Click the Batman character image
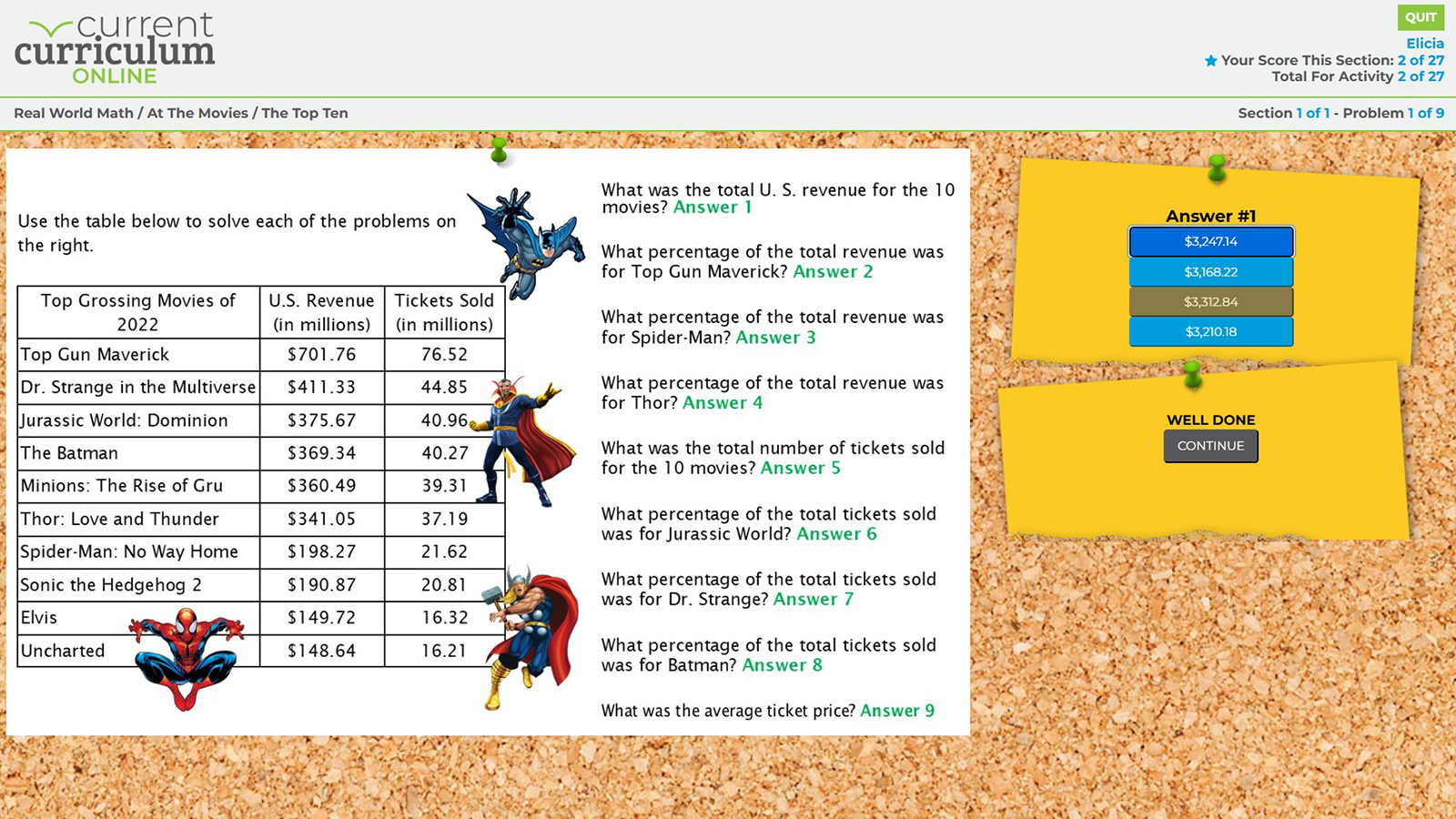The width and height of the screenshot is (1456, 819). (x=526, y=242)
